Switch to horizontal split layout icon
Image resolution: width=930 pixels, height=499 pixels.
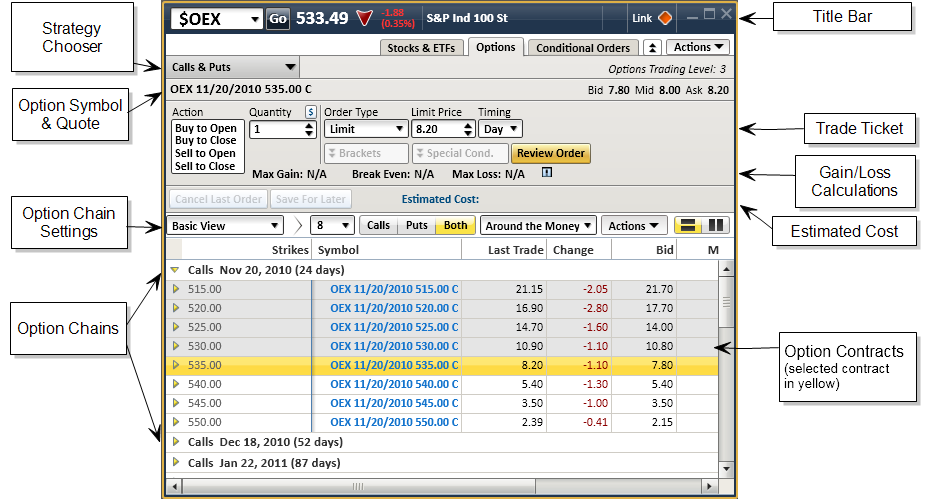pos(688,226)
